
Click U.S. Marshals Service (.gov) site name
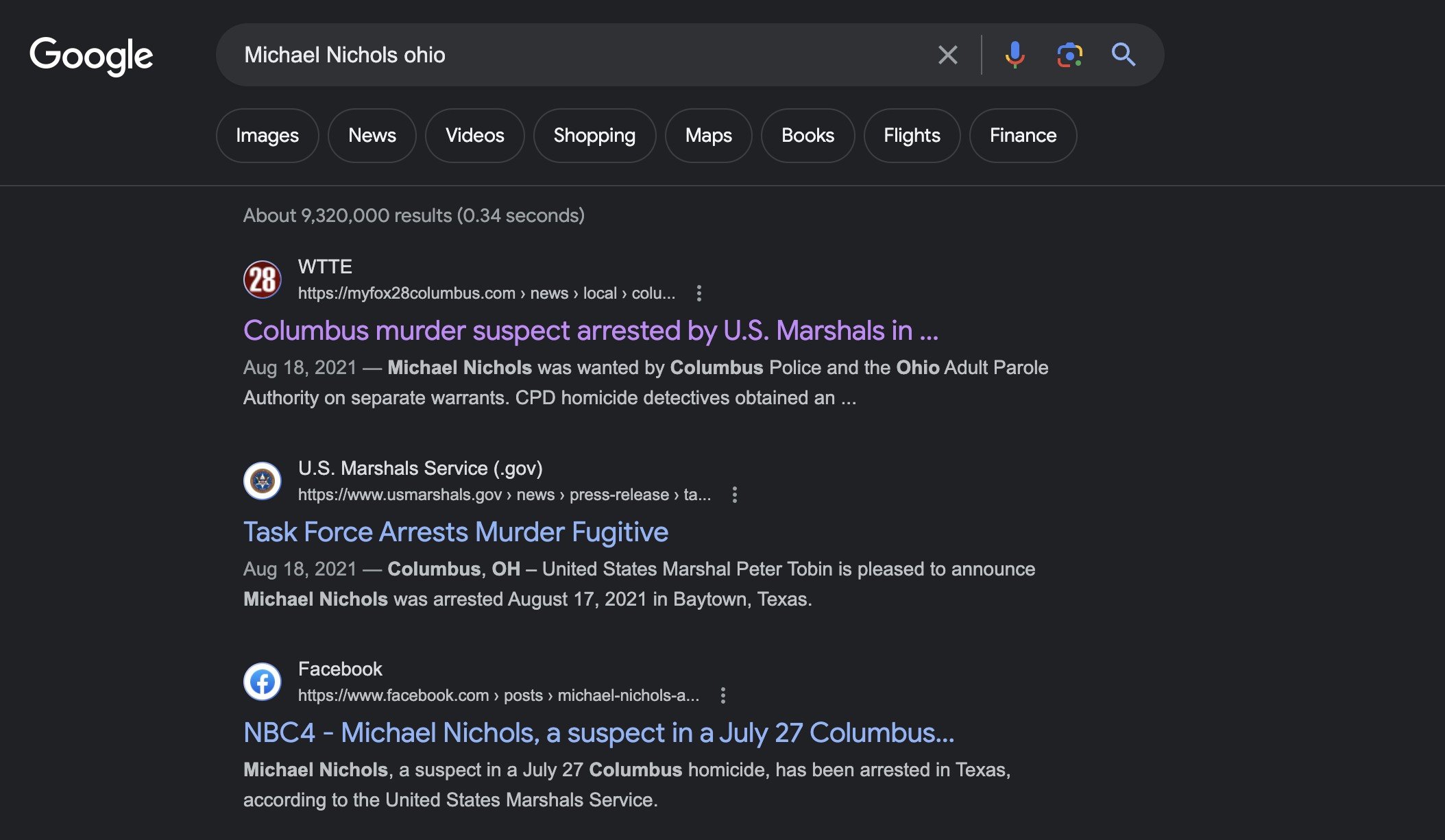click(420, 468)
